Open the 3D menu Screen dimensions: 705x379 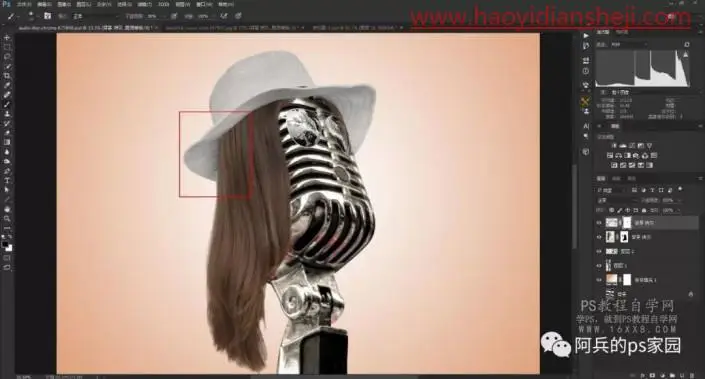164,4
